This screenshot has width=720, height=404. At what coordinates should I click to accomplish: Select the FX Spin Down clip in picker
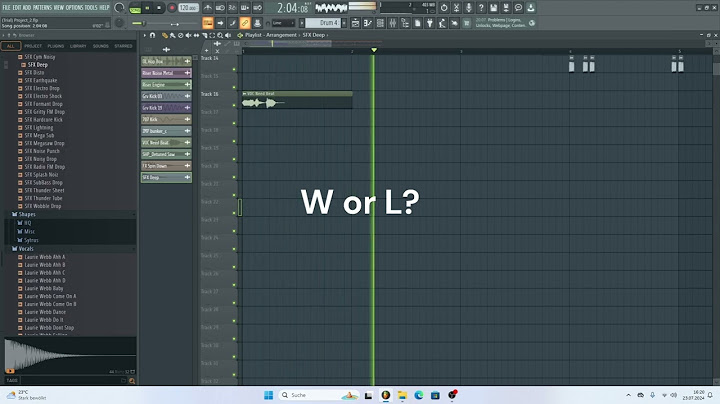pyautogui.click(x=166, y=166)
